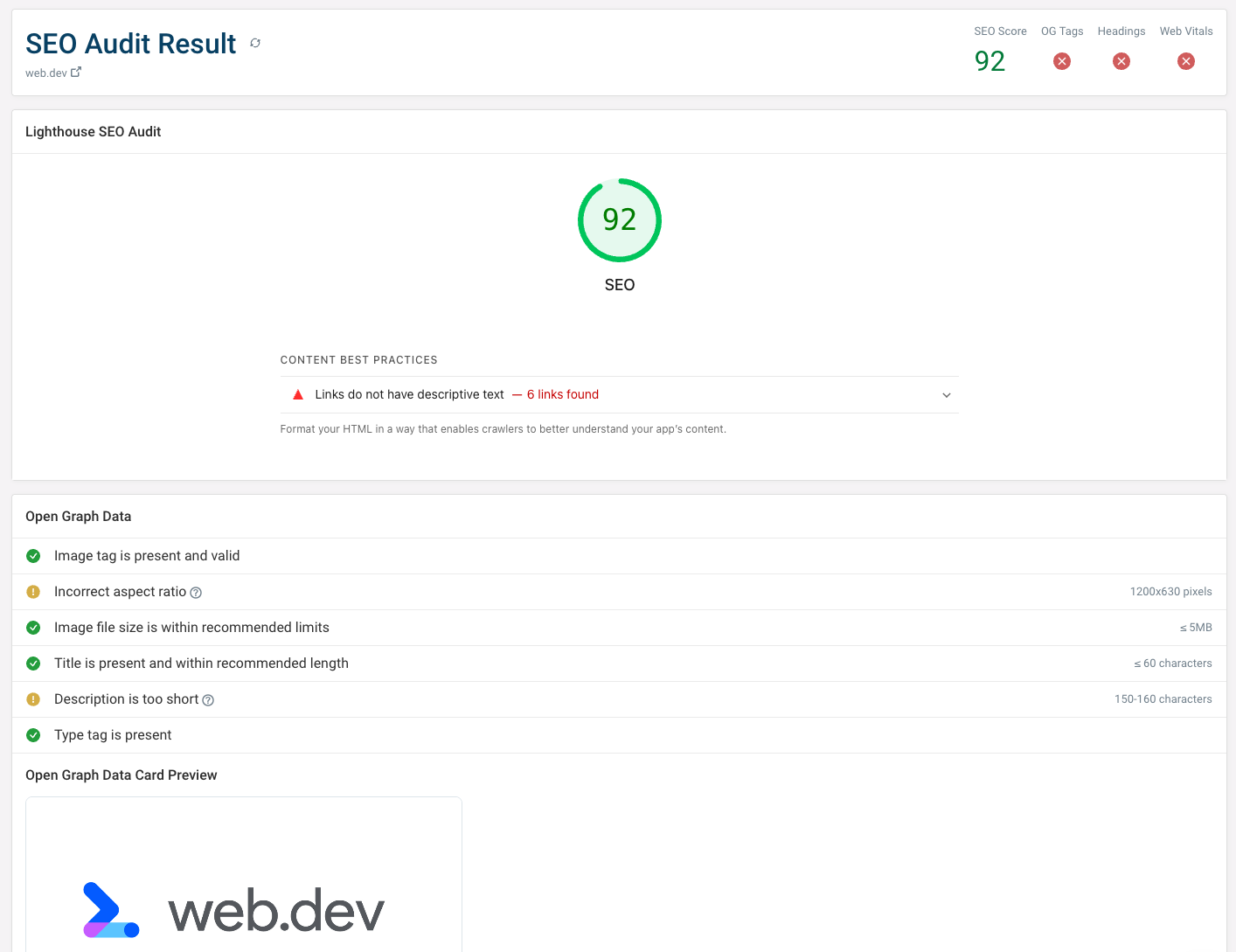Select the SEO Score header label
The image size is (1236, 952).
[x=1000, y=31]
